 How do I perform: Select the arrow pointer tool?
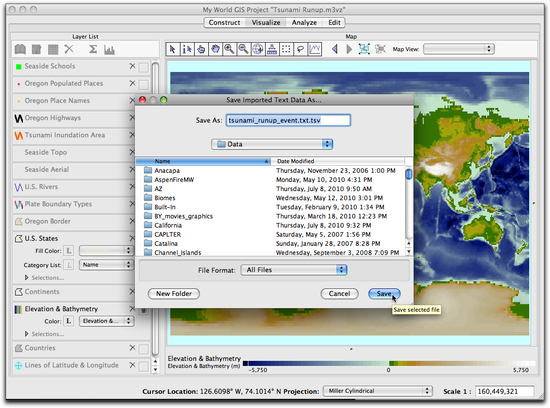coord(173,49)
